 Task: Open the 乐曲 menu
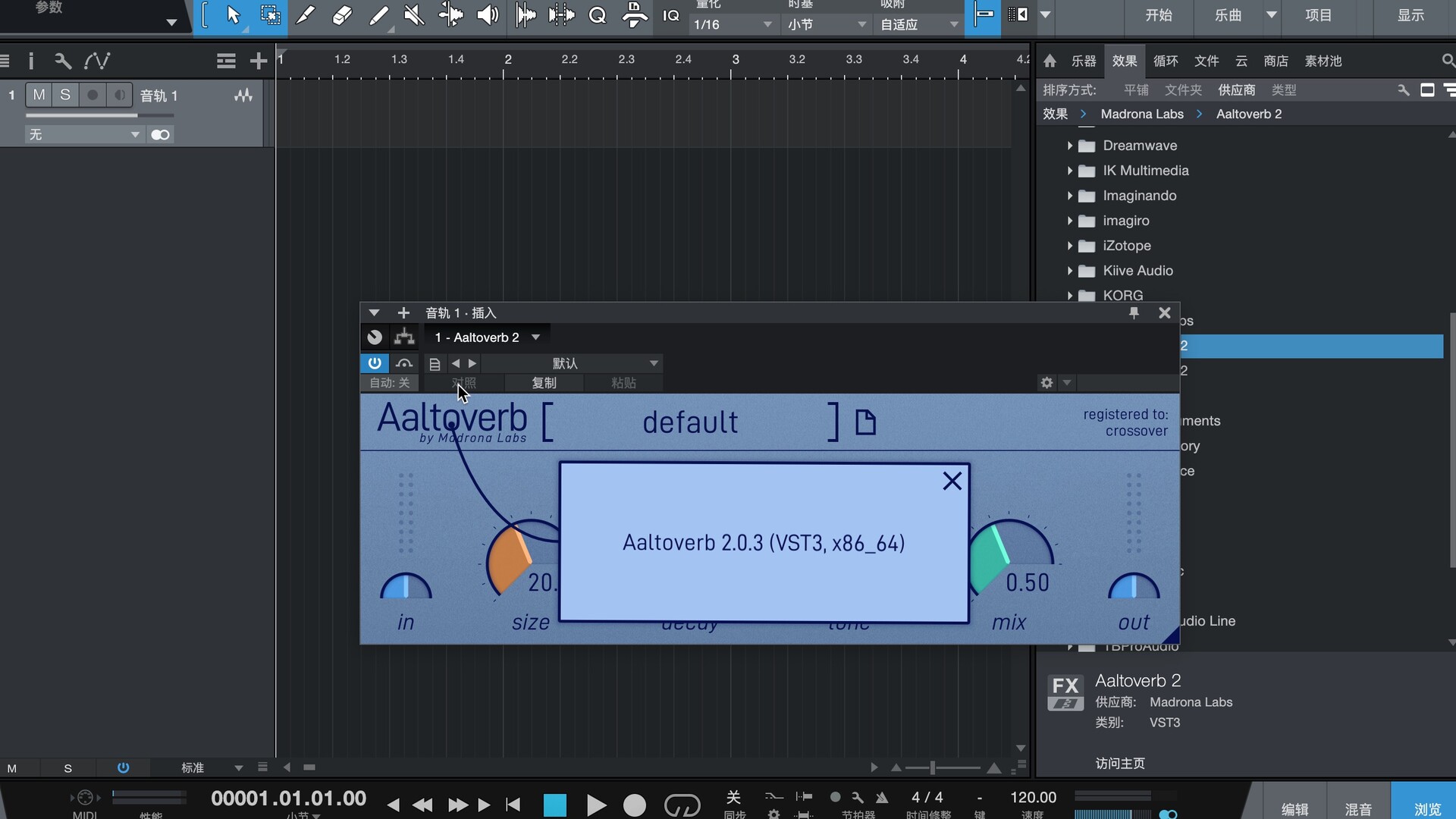pos(1228,15)
